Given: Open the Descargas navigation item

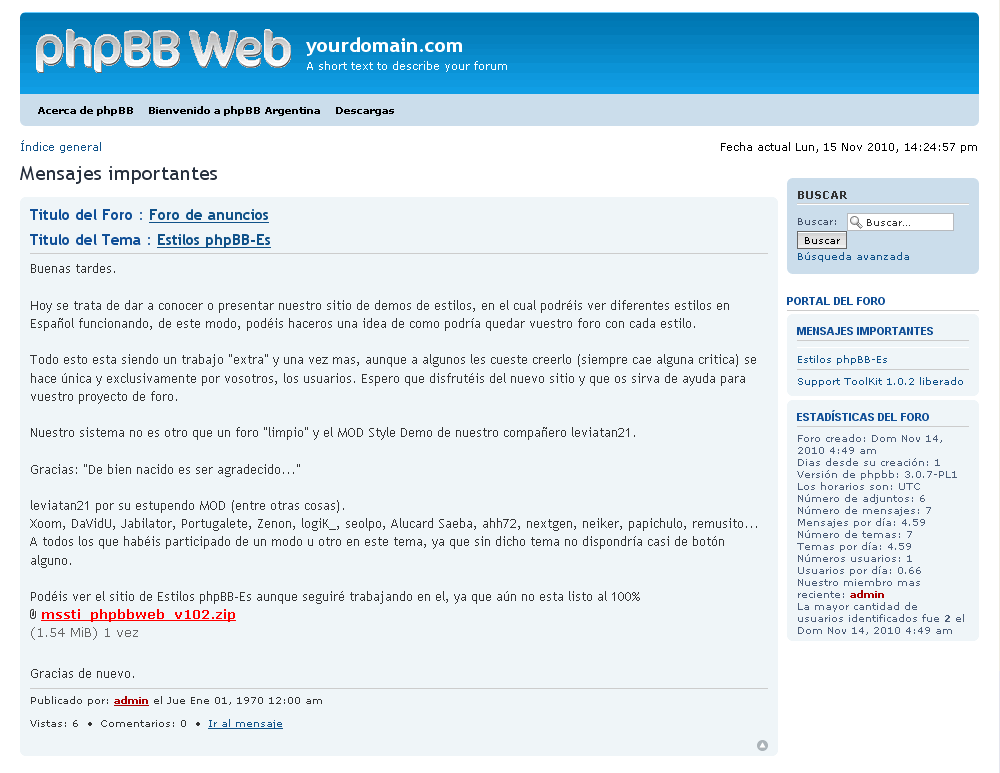Looking at the screenshot, I should pyautogui.click(x=364, y=110).
